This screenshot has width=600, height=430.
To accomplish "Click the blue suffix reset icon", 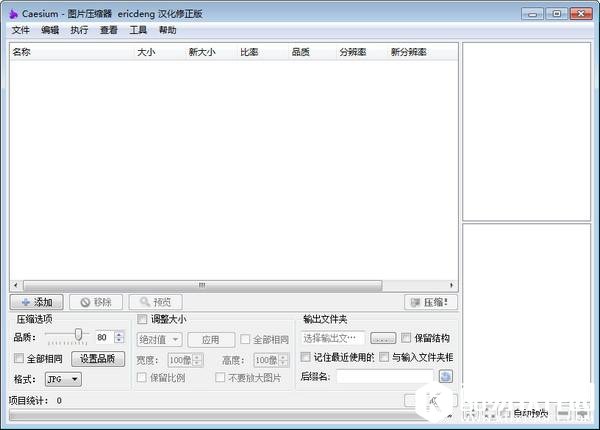I will (446, 377).
